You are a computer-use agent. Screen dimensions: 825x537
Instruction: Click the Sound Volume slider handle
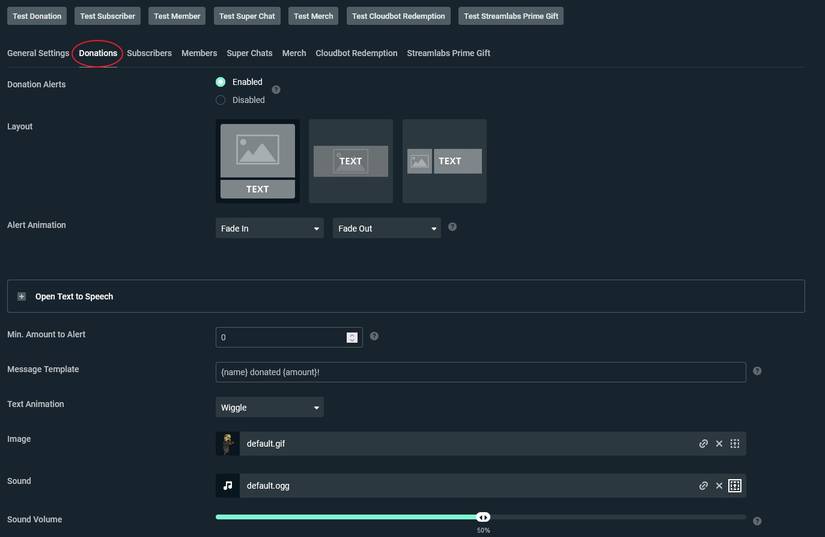pos(483,517)
